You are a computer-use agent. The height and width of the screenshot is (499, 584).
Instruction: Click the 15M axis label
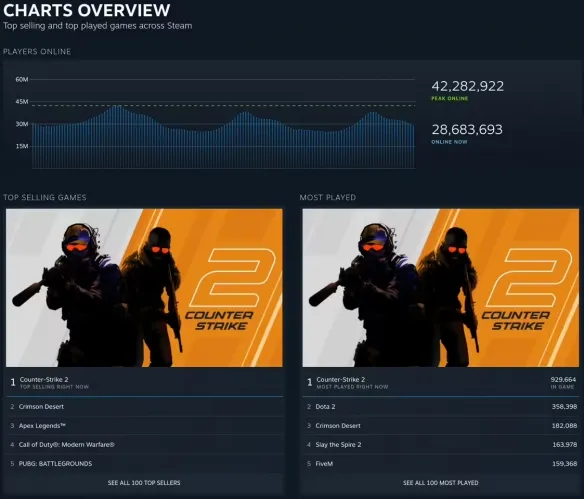click(x=22, y=146)
